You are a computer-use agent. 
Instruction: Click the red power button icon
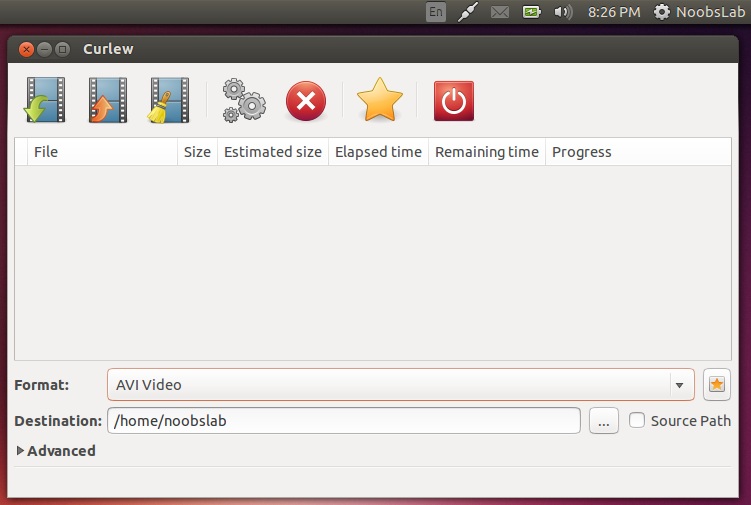click(x=454, y=101)
